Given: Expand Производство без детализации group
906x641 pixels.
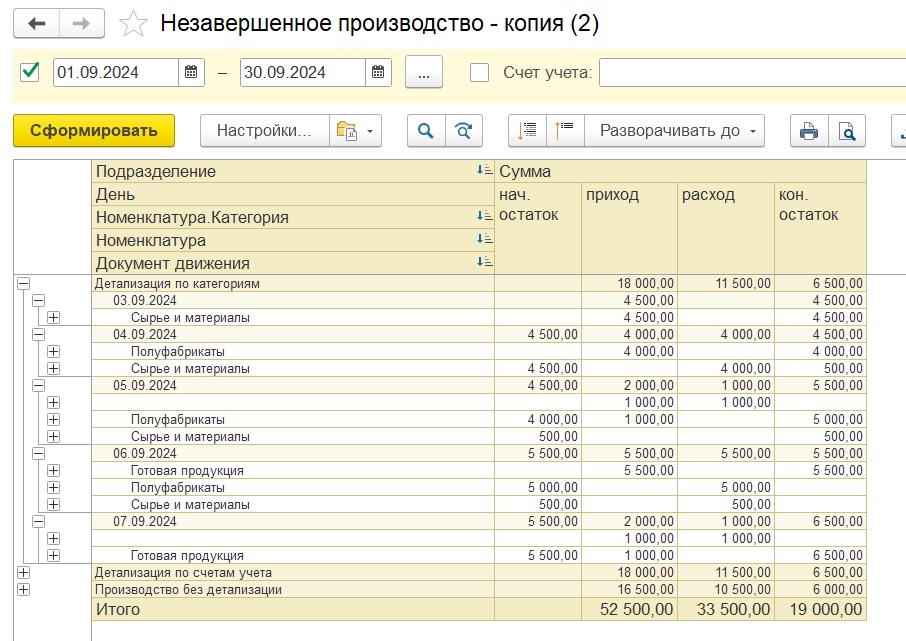Looking at the screenshot, I should [23, 590].
